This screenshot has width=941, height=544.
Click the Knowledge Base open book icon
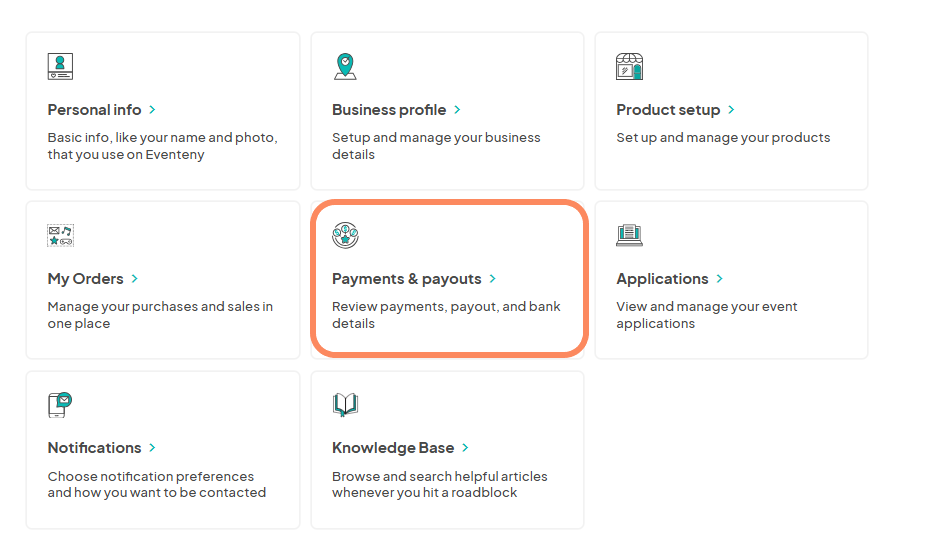pyautogui.click(x=345, y=405)
